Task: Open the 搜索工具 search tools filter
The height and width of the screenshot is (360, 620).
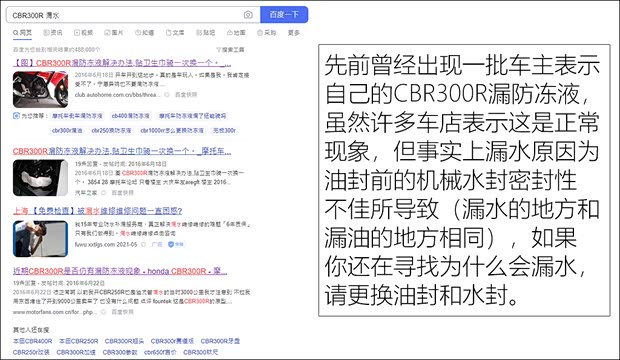Action: coord(230,50)
